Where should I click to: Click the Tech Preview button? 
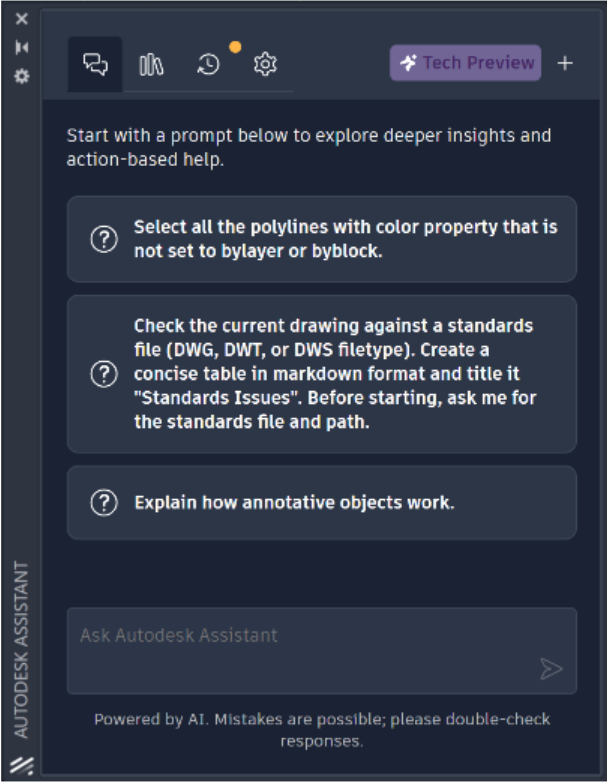point(465,63)
